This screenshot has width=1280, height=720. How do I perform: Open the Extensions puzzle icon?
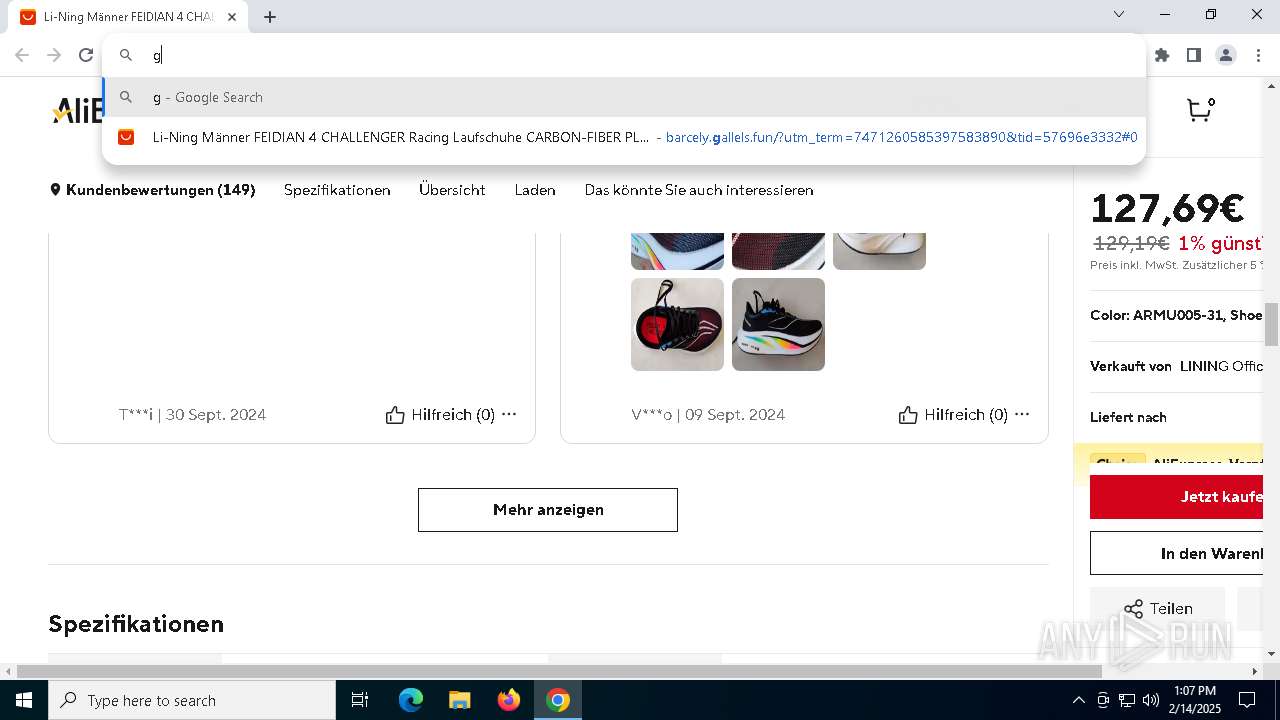point(1162,55)
